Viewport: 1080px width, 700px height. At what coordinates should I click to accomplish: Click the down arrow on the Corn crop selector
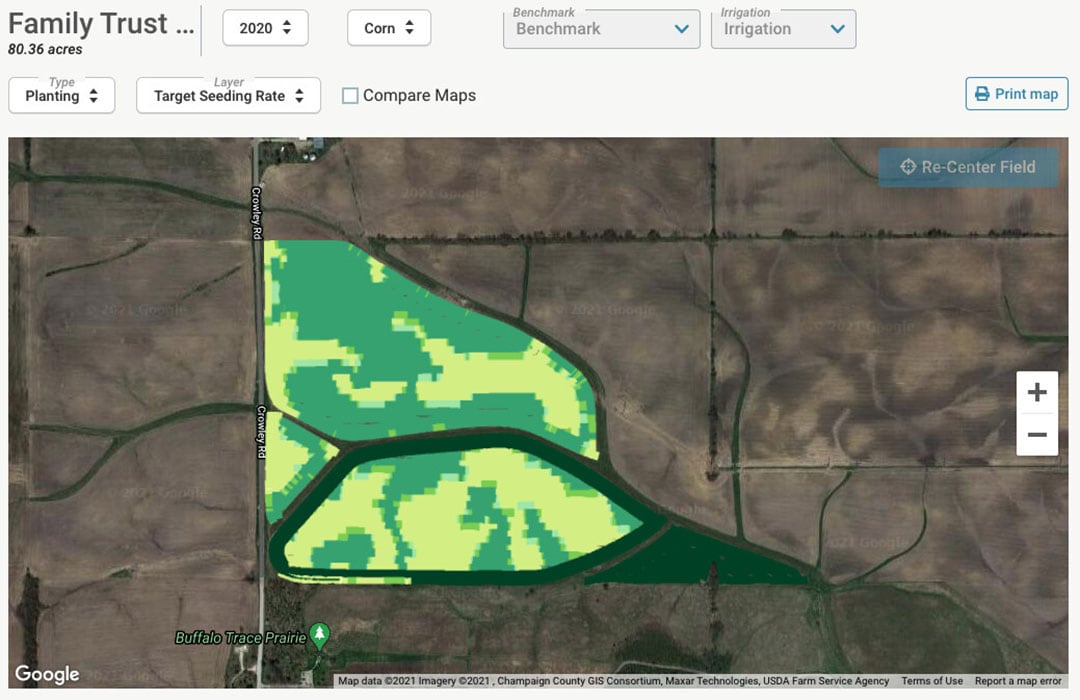pyautogui.click(x=411, y=32)
